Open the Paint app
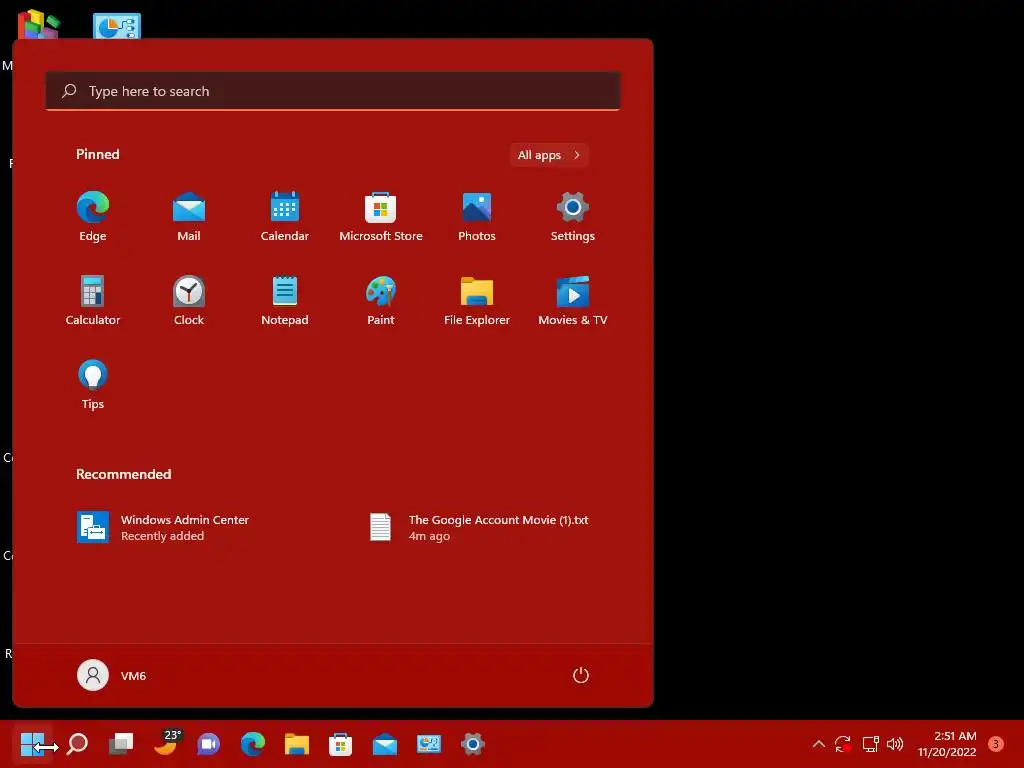Image resolution: width=1024 pixels, height=768 pixels. [381, 300]
